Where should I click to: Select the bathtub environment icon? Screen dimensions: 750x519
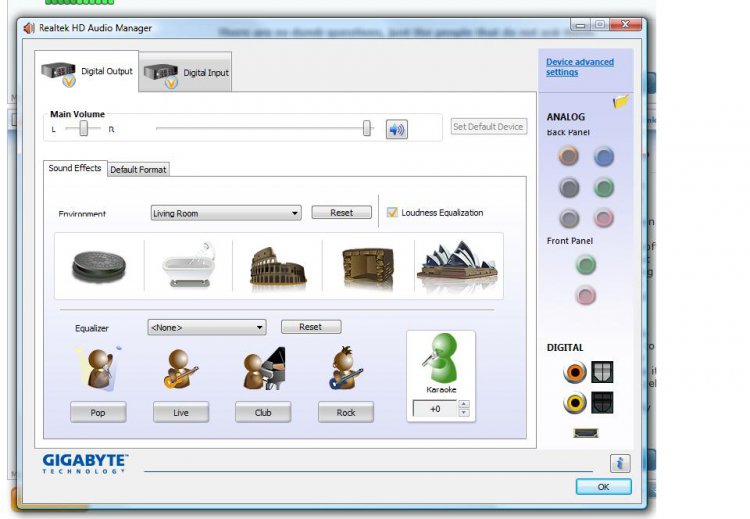click(x=188, y=265)
